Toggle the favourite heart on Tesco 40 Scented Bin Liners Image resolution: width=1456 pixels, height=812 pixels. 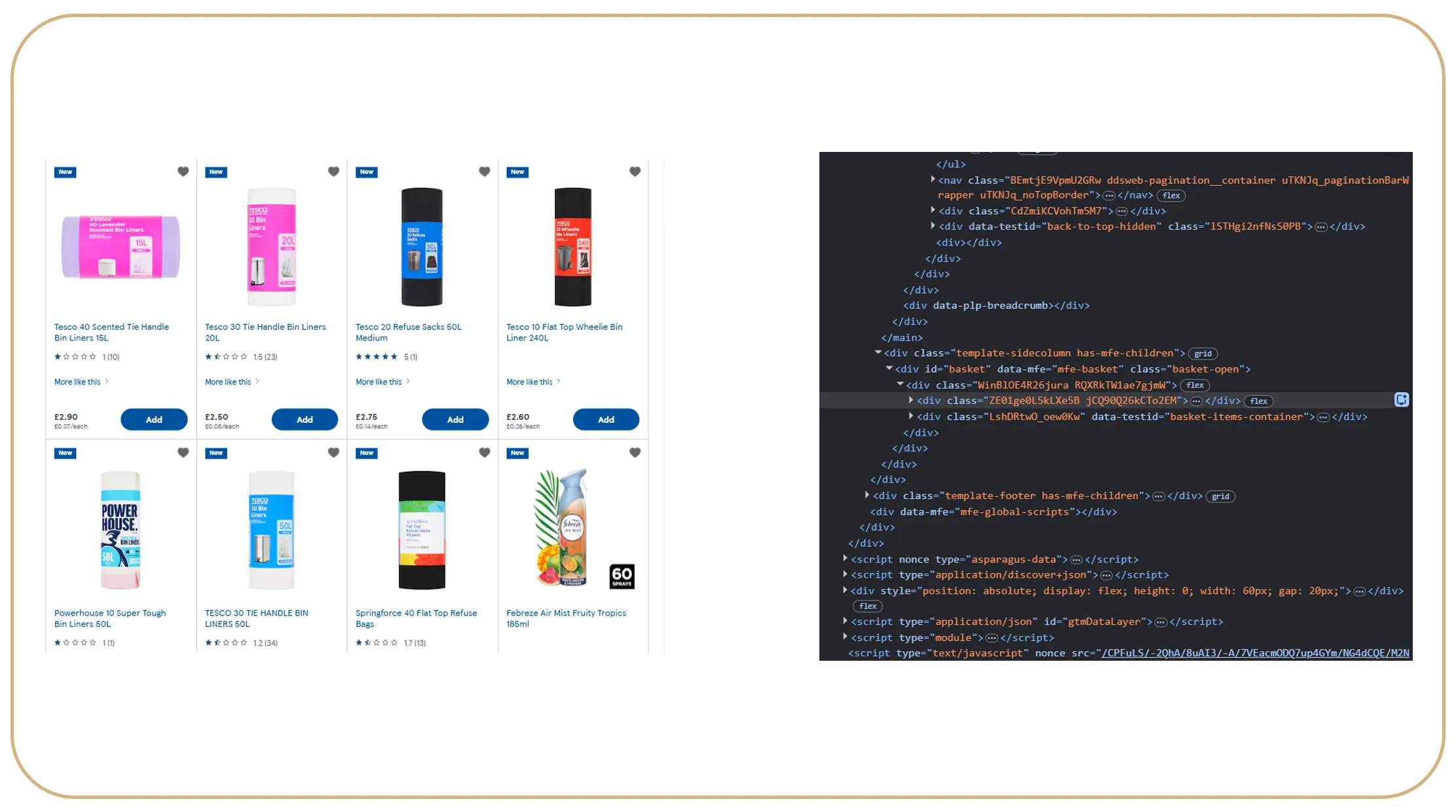[183, 171]
